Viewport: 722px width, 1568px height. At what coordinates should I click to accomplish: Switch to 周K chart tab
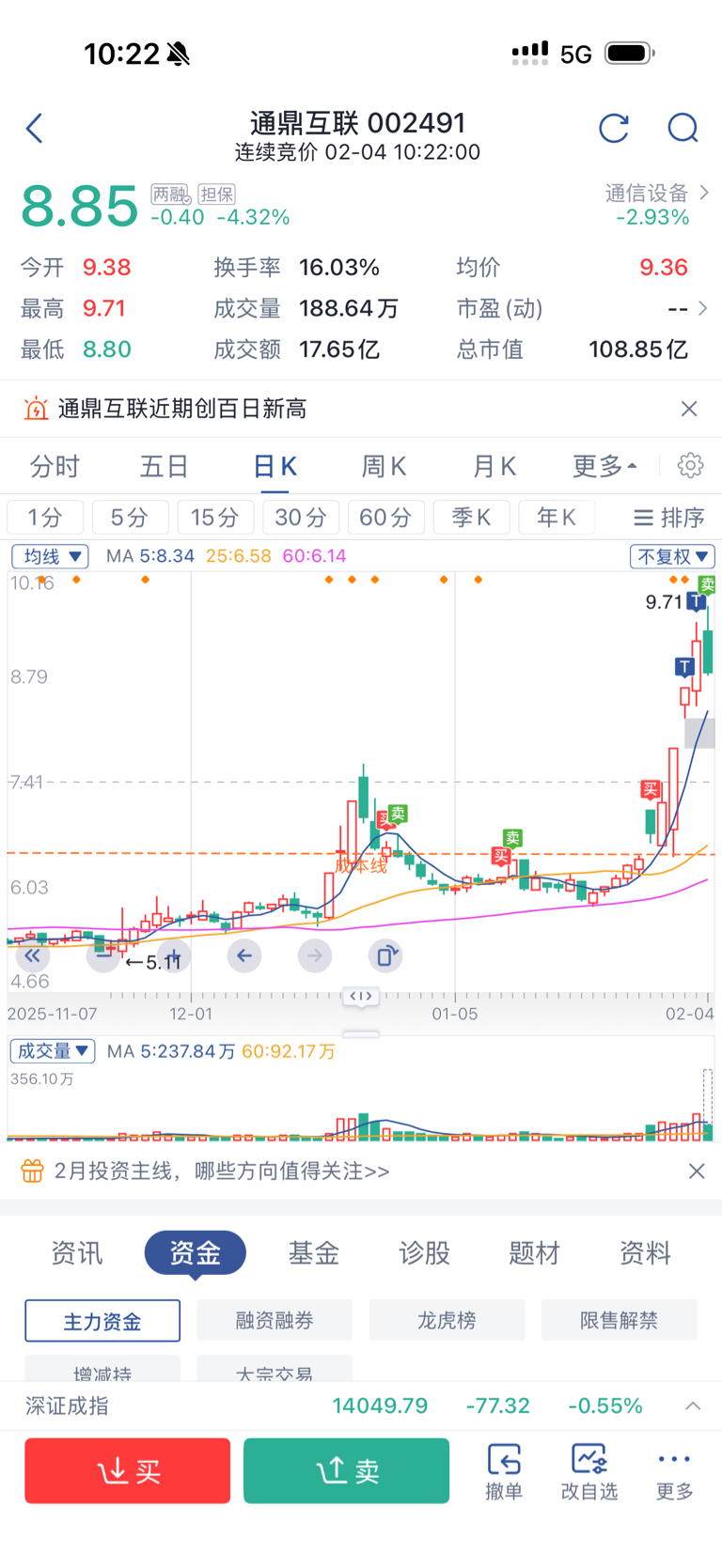[385, 466]
